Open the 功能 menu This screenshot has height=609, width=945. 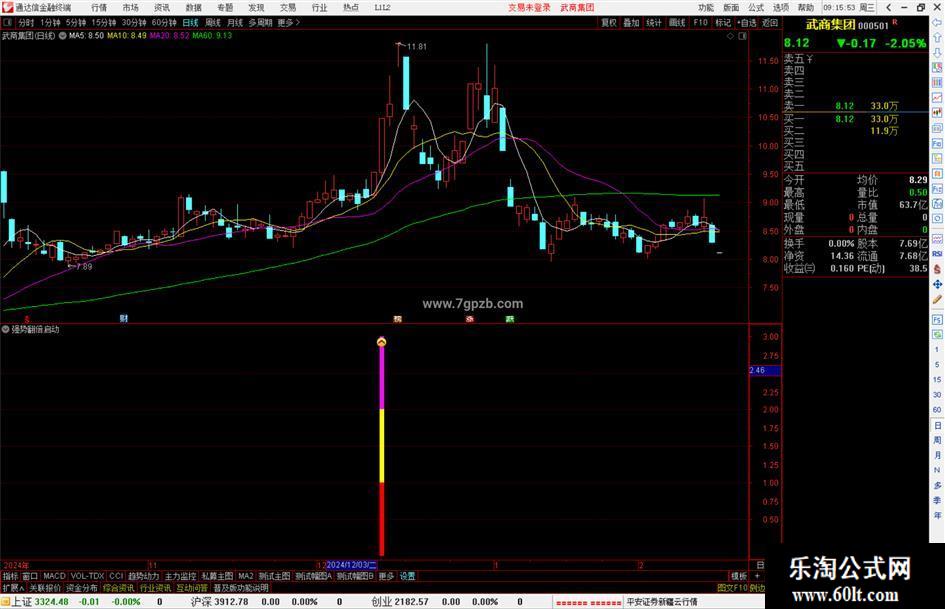click(x=706, y=7)
